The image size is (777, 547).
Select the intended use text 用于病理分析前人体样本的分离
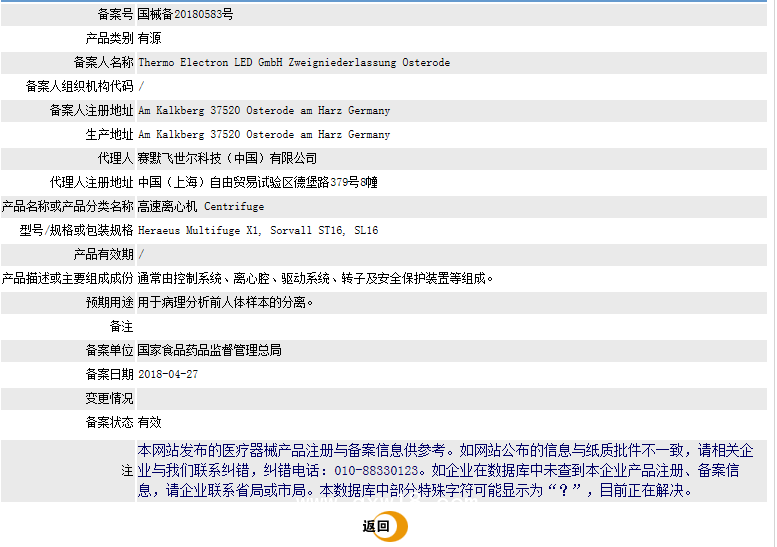[227, 302]
